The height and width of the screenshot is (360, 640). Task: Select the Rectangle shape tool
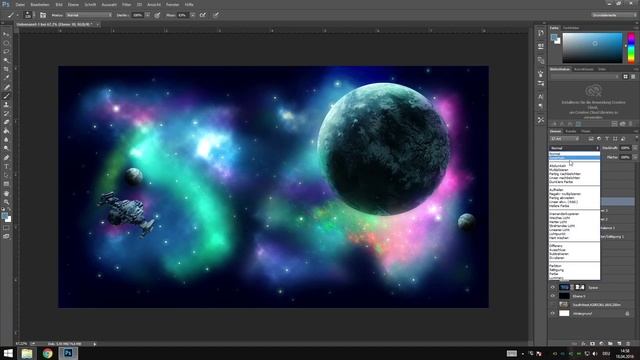coord(6,184)
